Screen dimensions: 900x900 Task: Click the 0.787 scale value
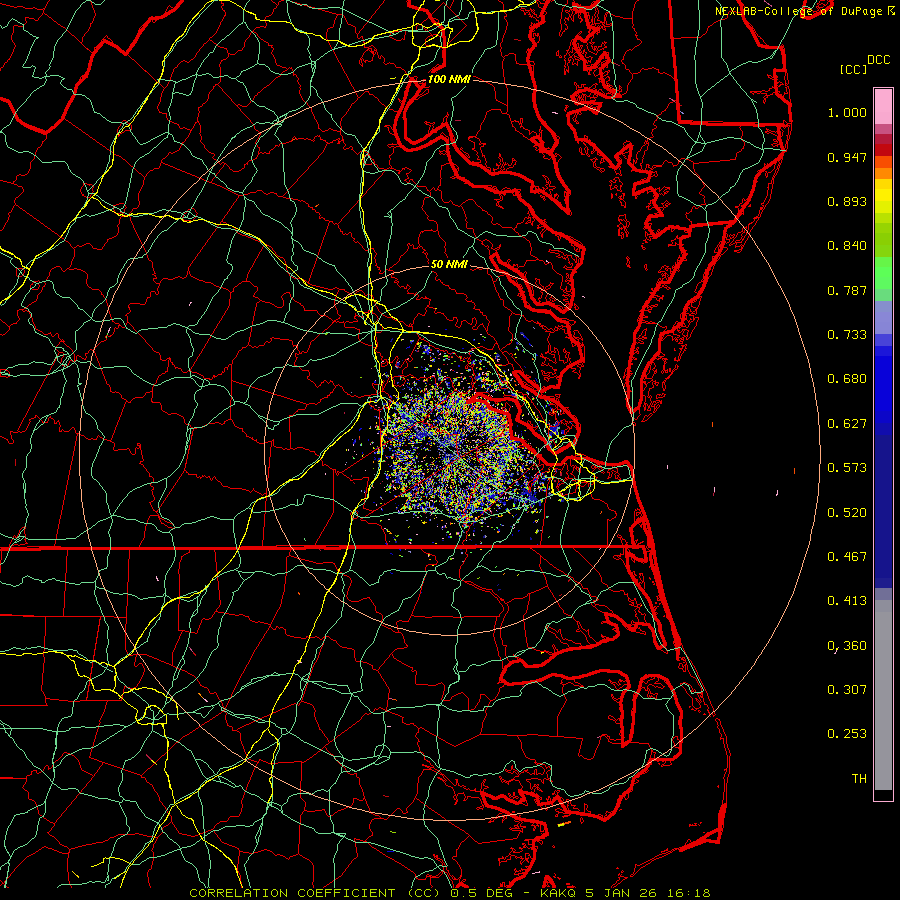click(847, 290)
